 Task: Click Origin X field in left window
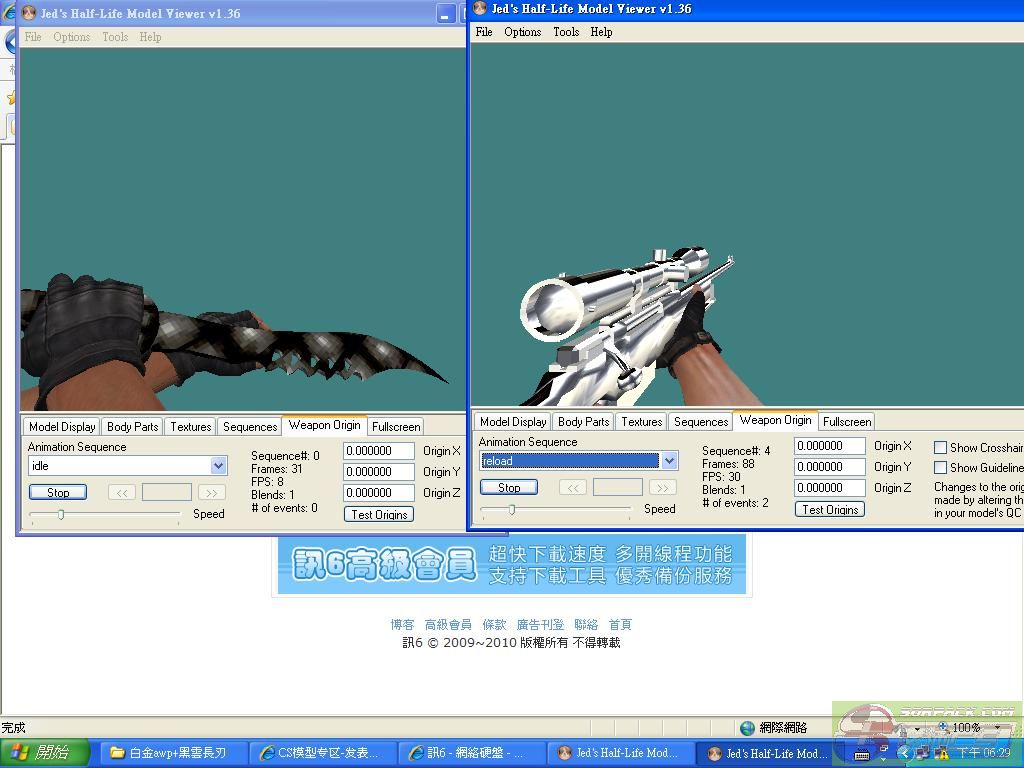pyautogui.click(x=379, y=451)
